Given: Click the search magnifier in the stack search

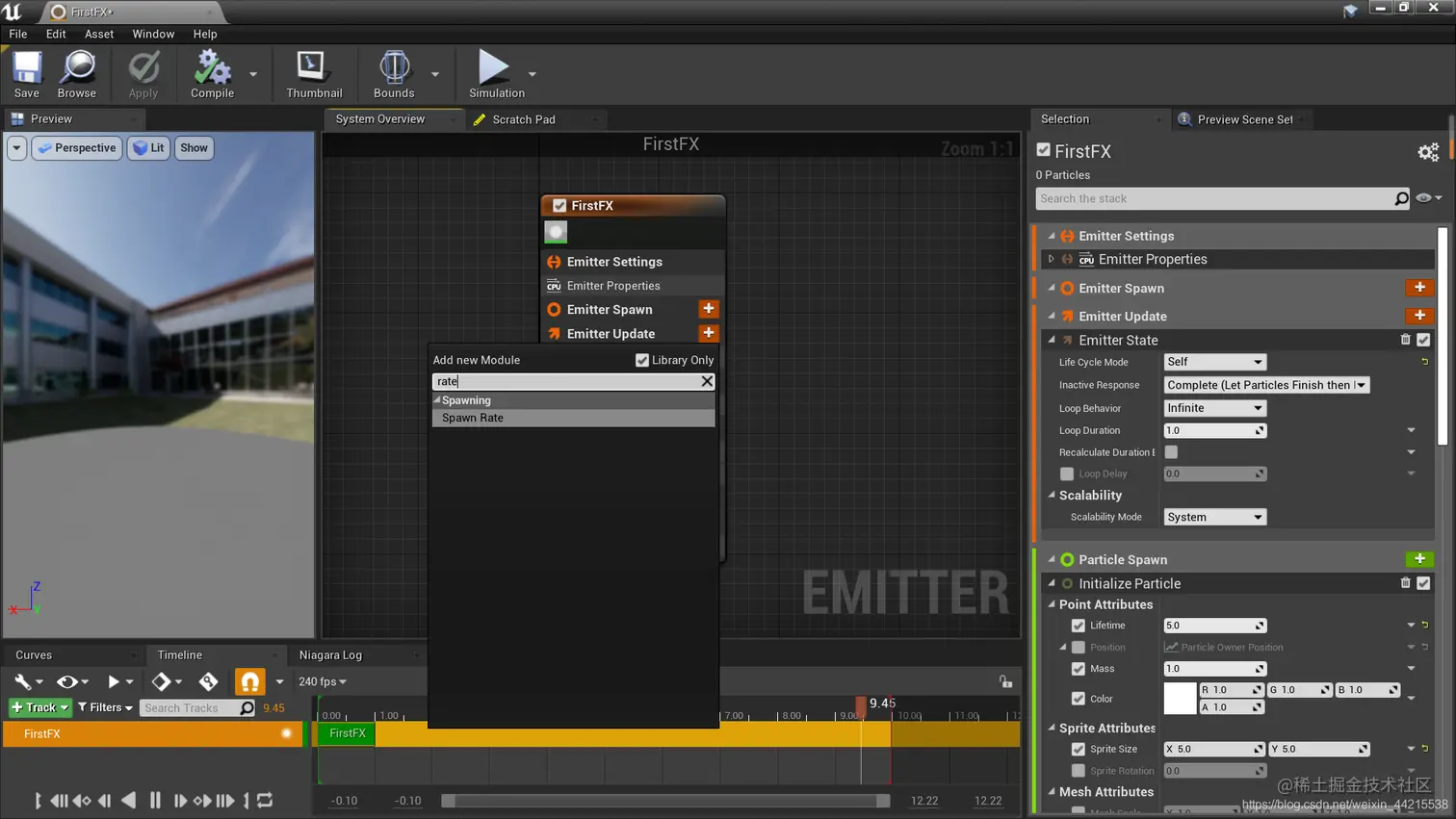Looking at the screenshot, I should coord(1401,198).
